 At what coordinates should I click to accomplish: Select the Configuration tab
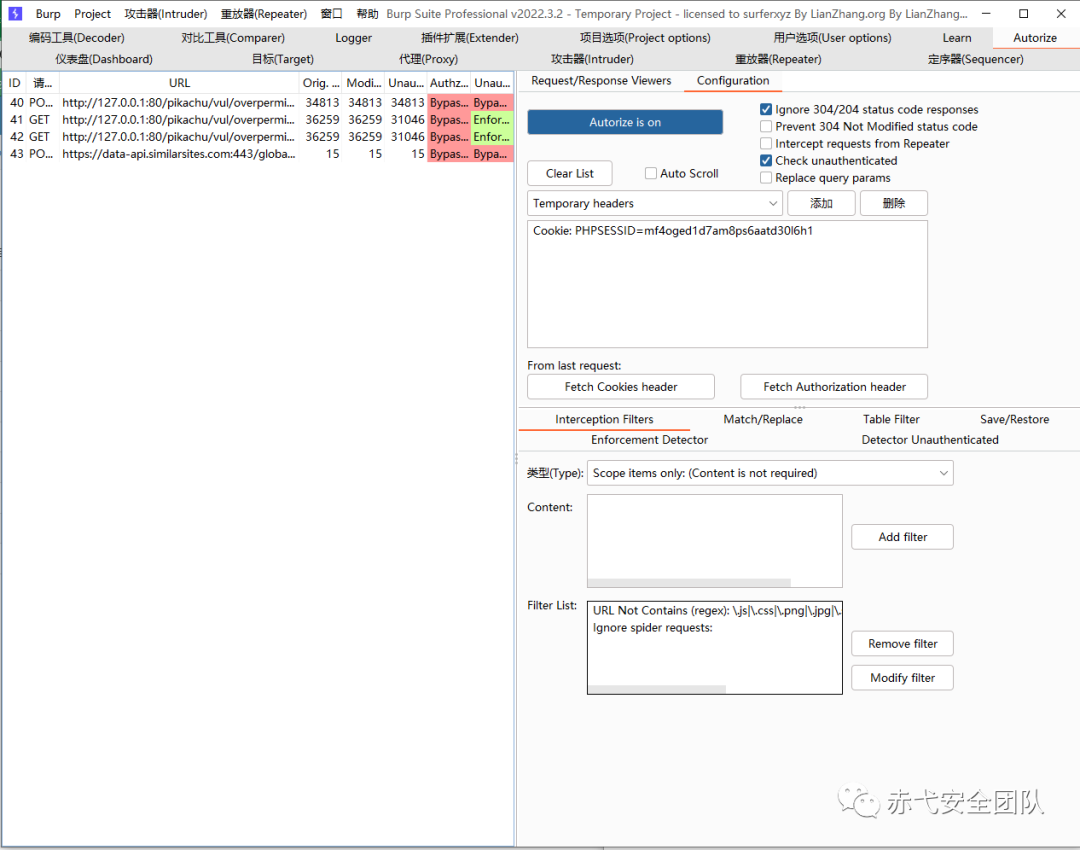pos(733,81)
